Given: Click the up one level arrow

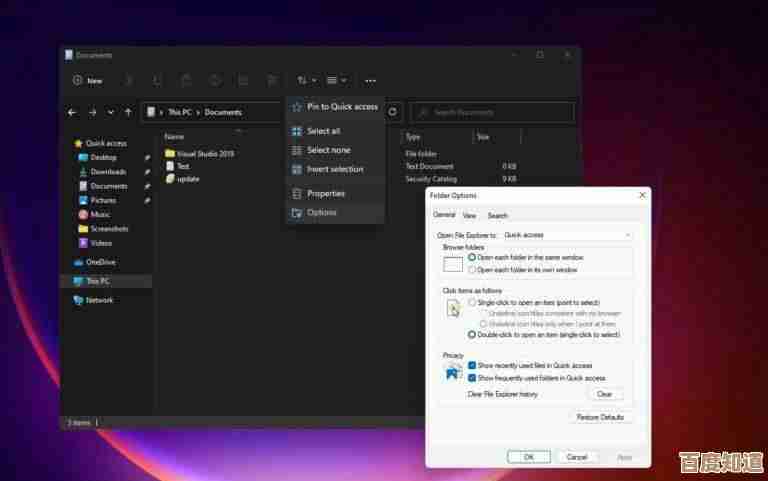Looking at the screenshot, I should [x=128, y=112].
